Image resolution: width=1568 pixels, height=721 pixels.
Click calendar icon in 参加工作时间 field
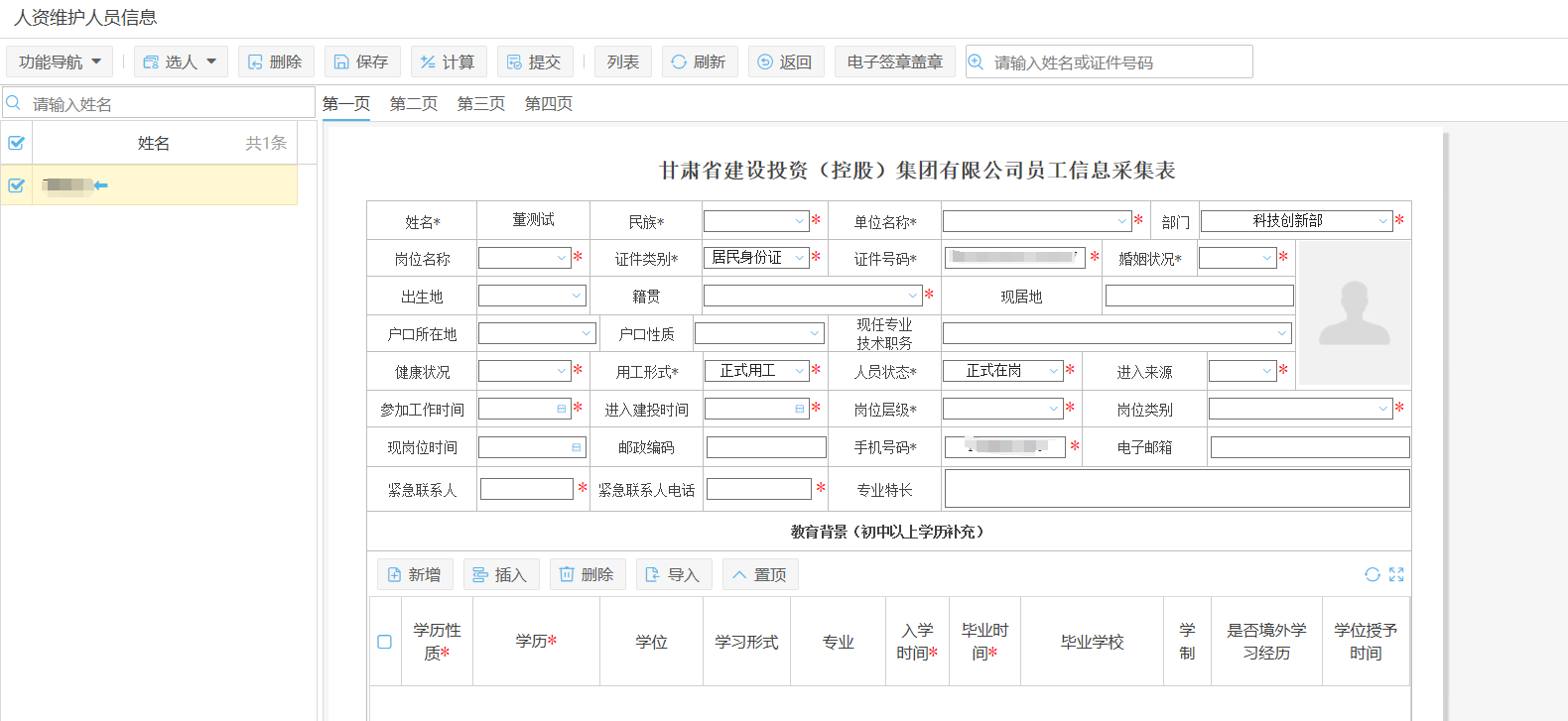[x=562, y=409]
